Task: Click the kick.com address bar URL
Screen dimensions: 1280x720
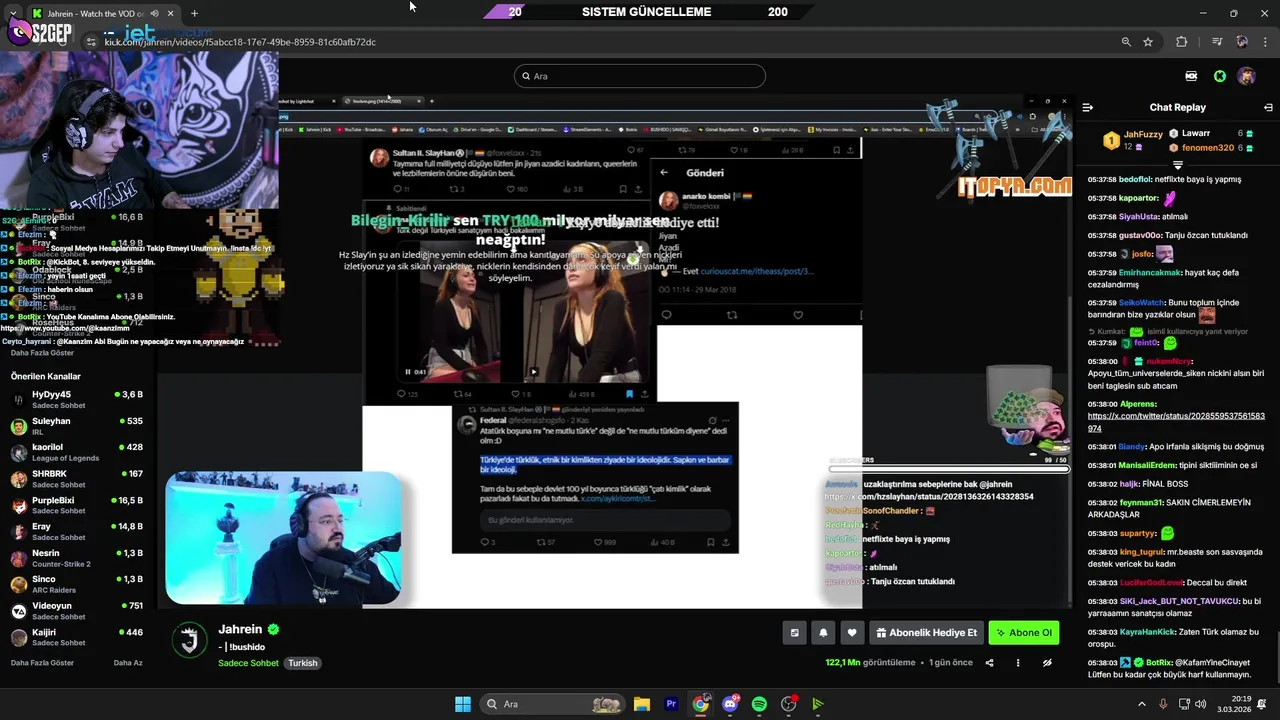Action: 240,42
